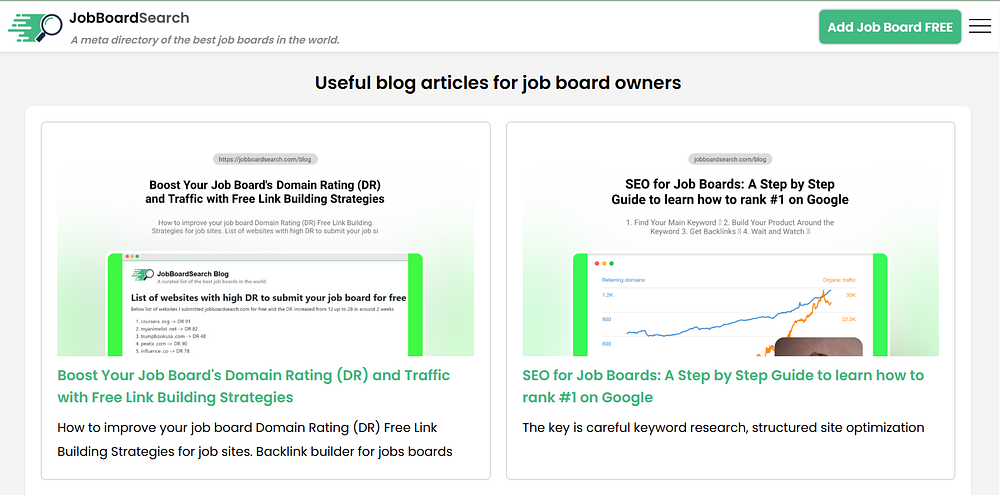Click the 'Referring domains' chart label
1000x495 pixels.
(623, 279)
